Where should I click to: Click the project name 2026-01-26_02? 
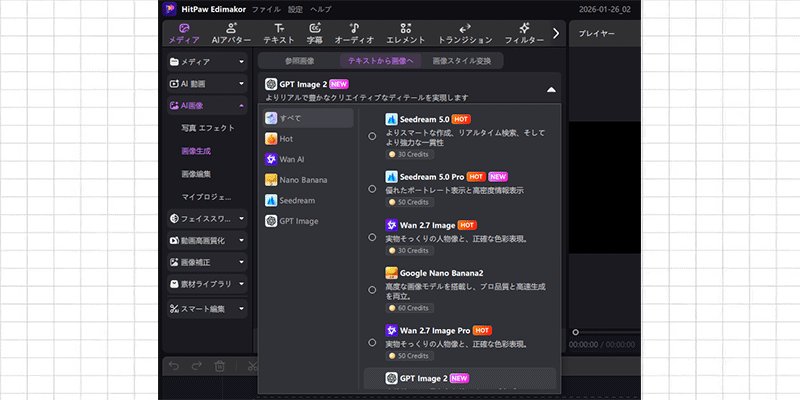click(605, 9)
